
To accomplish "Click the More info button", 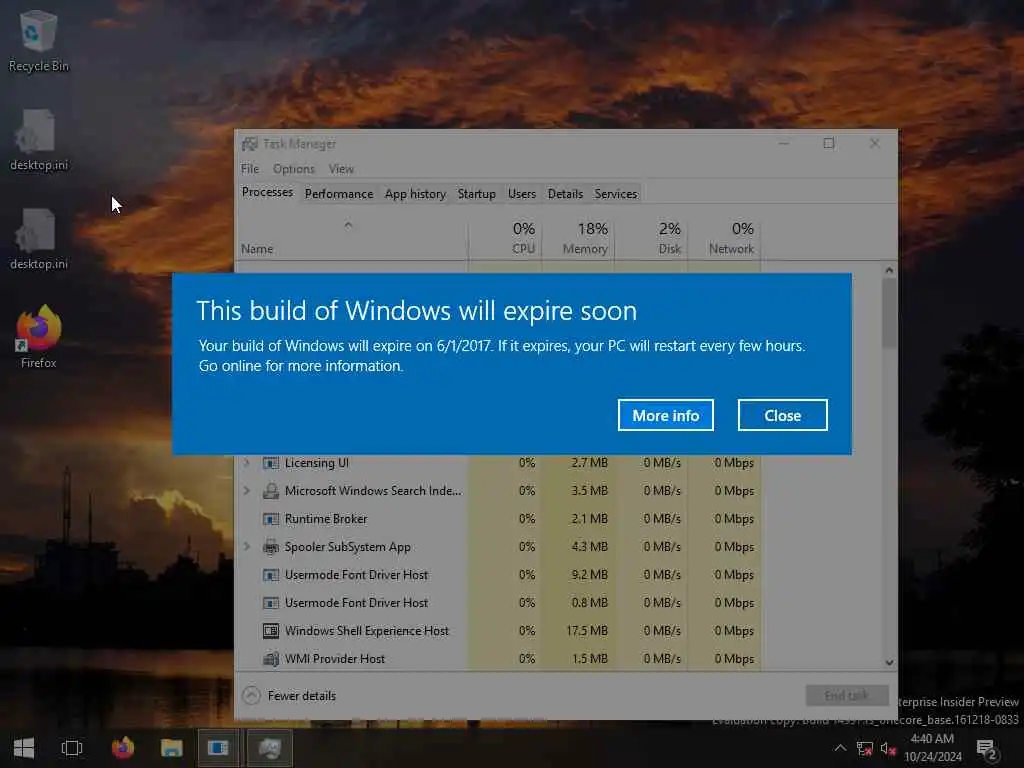I will coord(665,415).
